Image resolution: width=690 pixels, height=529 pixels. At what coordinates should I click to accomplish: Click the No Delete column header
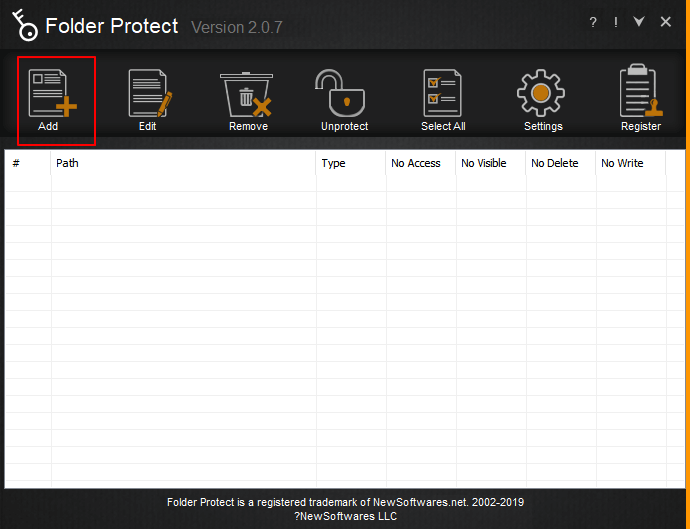560,163
